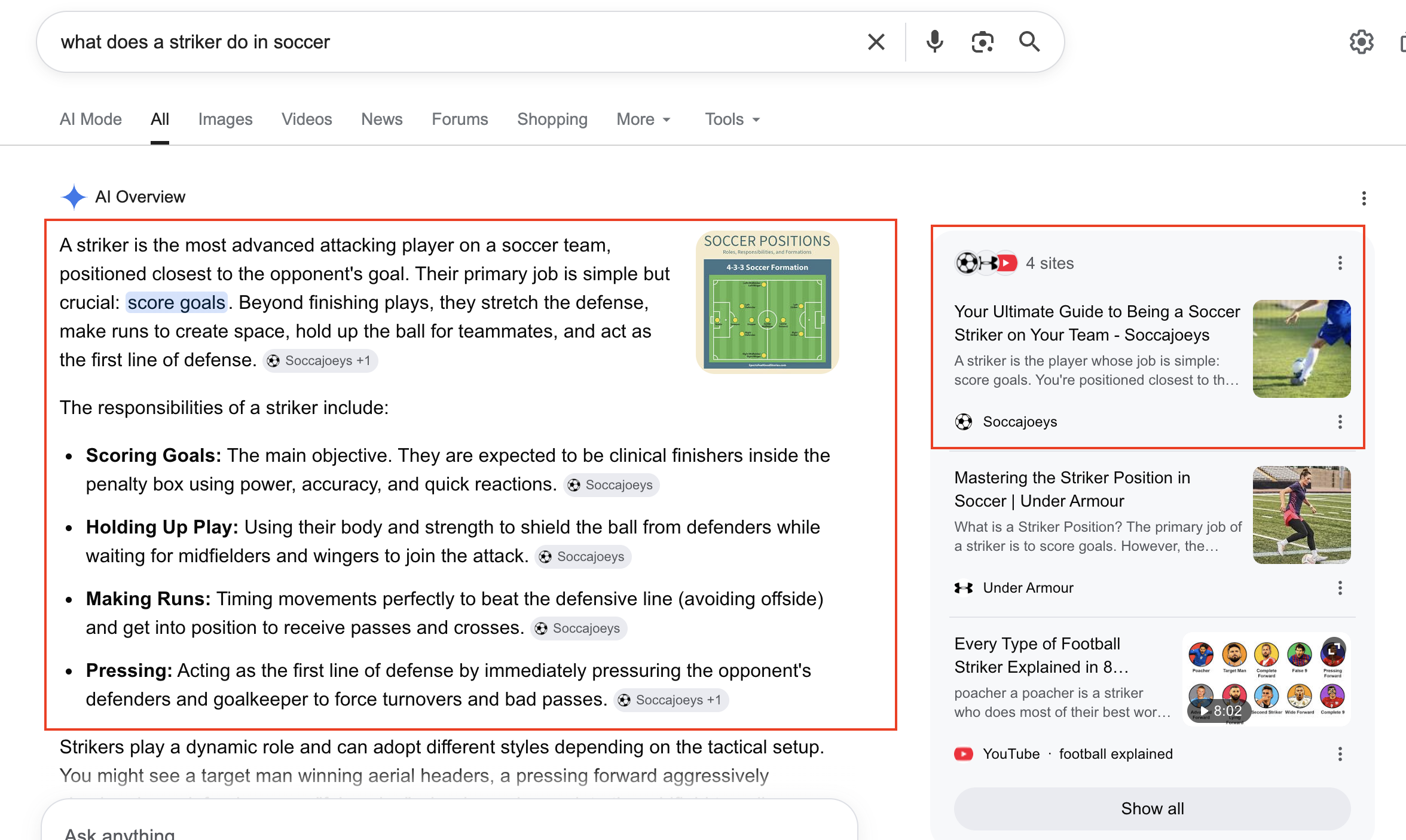This screenshot has width=1406, height=840.
Task: Click 'Pressing:' bold heading
Action: click(129, 670)
